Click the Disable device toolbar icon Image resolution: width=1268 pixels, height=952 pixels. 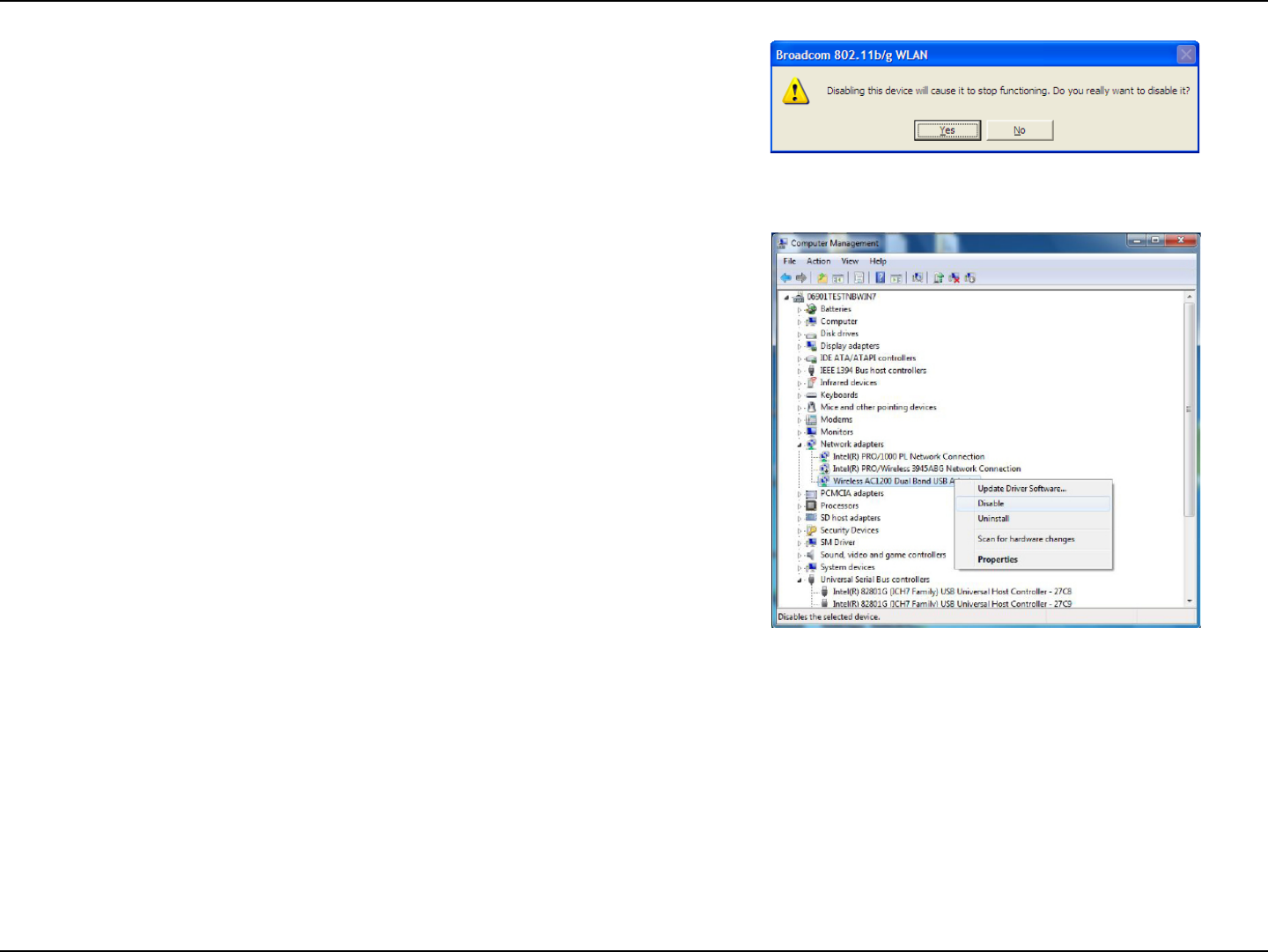click(969, 277)
